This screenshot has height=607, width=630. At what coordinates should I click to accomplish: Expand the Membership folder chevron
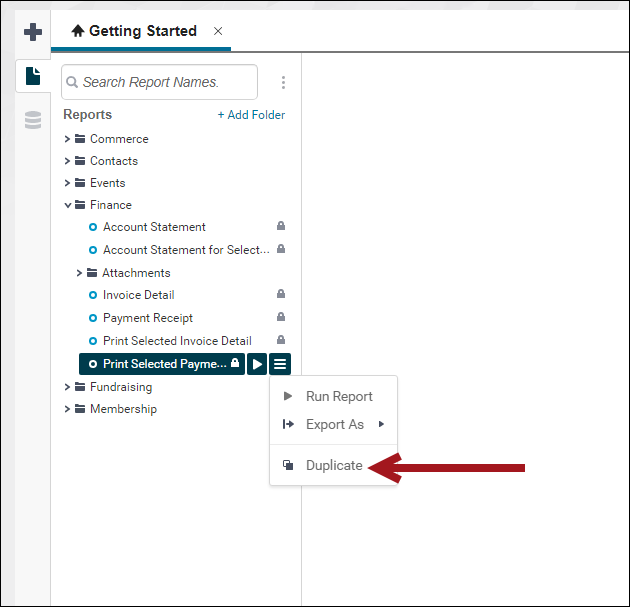[67, 409]
